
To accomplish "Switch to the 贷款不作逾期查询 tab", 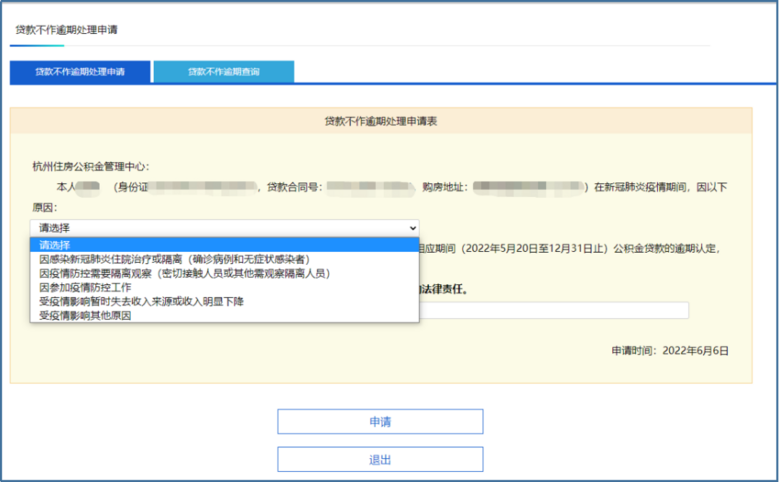I will click(223, 72).
